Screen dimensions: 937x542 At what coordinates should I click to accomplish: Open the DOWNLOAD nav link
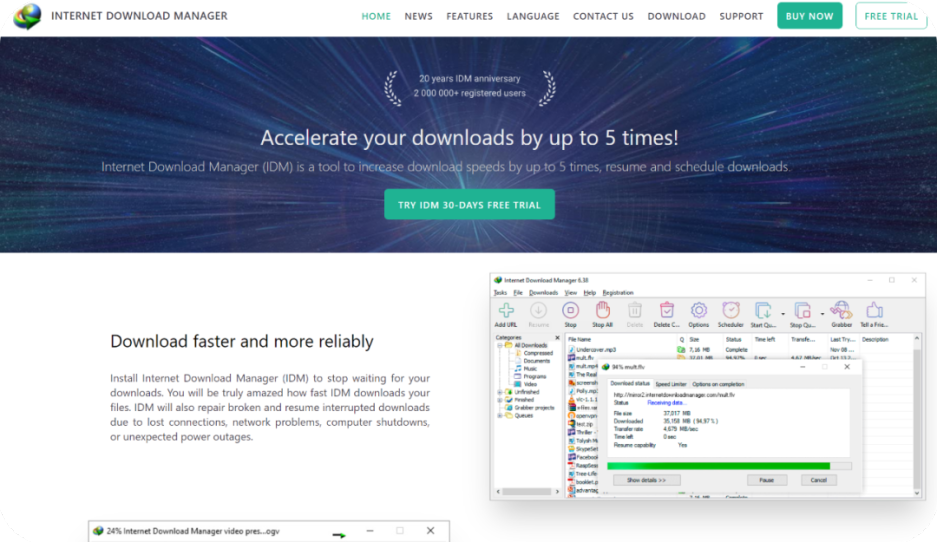676,16
